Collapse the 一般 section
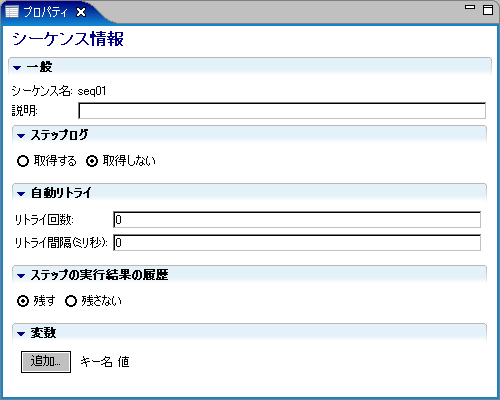 click(17, 68)
